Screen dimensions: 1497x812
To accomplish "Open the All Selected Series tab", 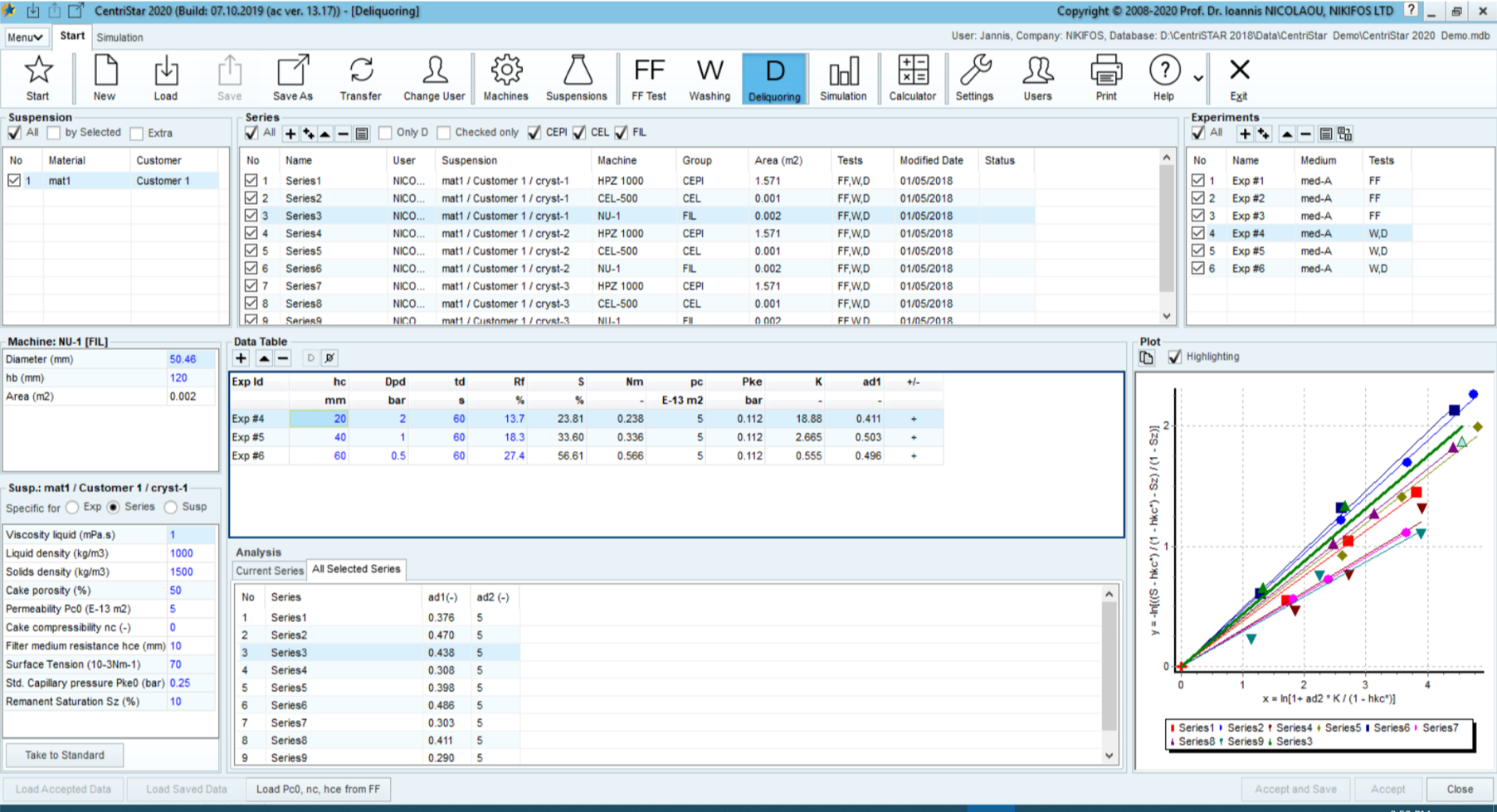I will click(x=356, y=569).
